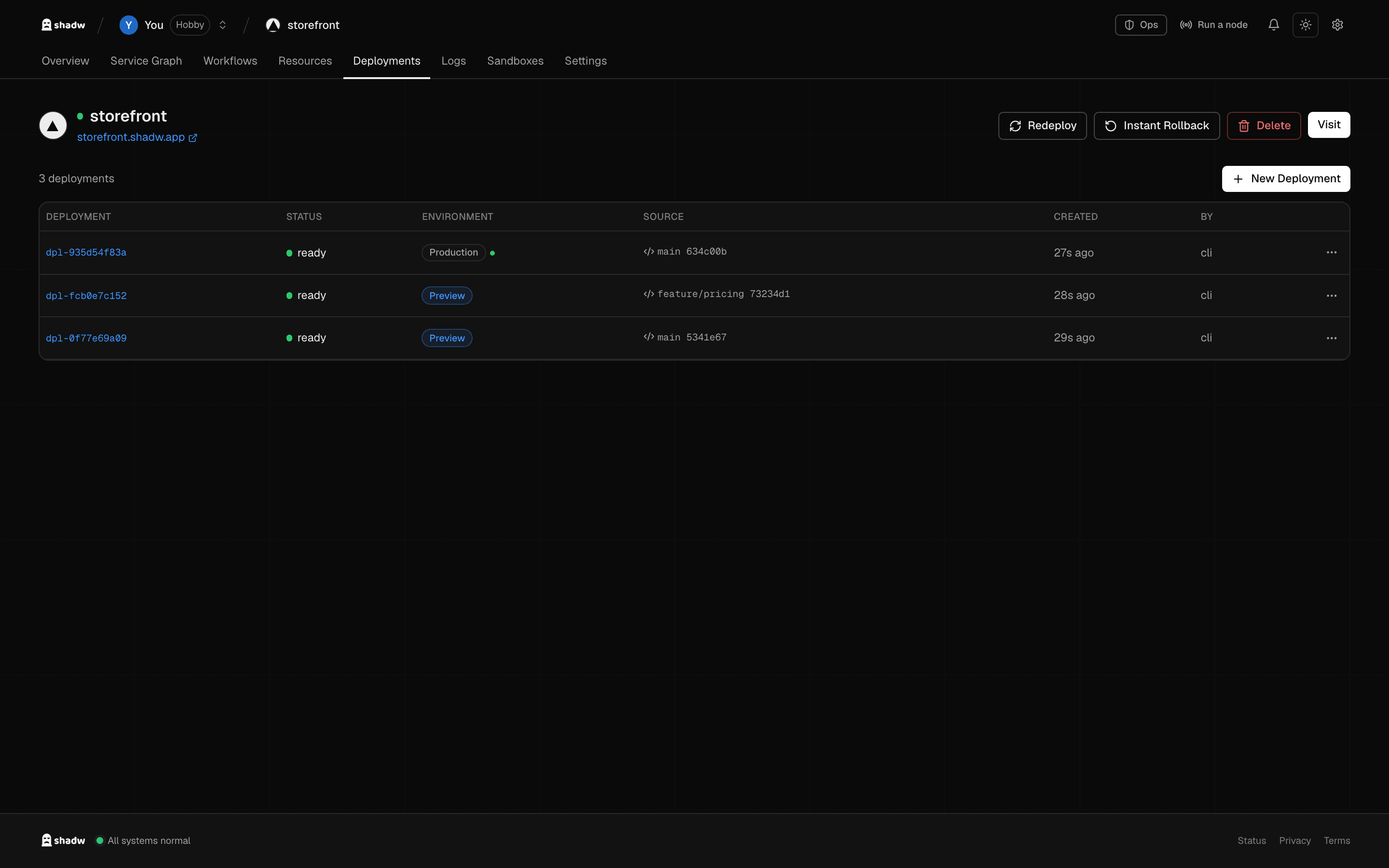Screen dimensions: 1389x868
Task: Click the storefront breadcrumb project icon
Action: [272, 25]
